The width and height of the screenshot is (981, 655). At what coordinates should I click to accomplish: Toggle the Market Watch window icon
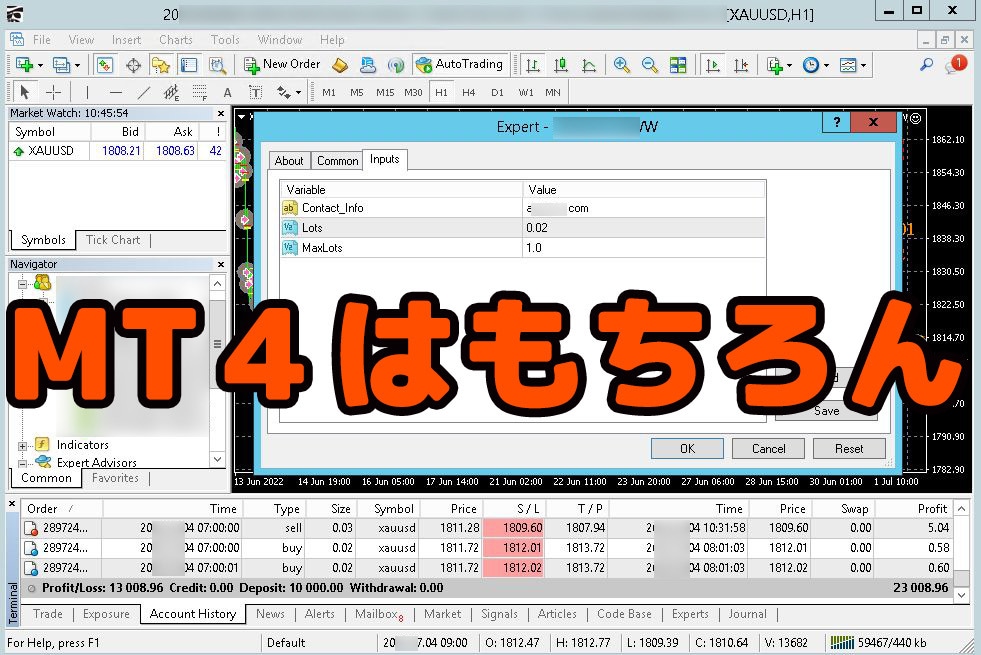[104, 64]
